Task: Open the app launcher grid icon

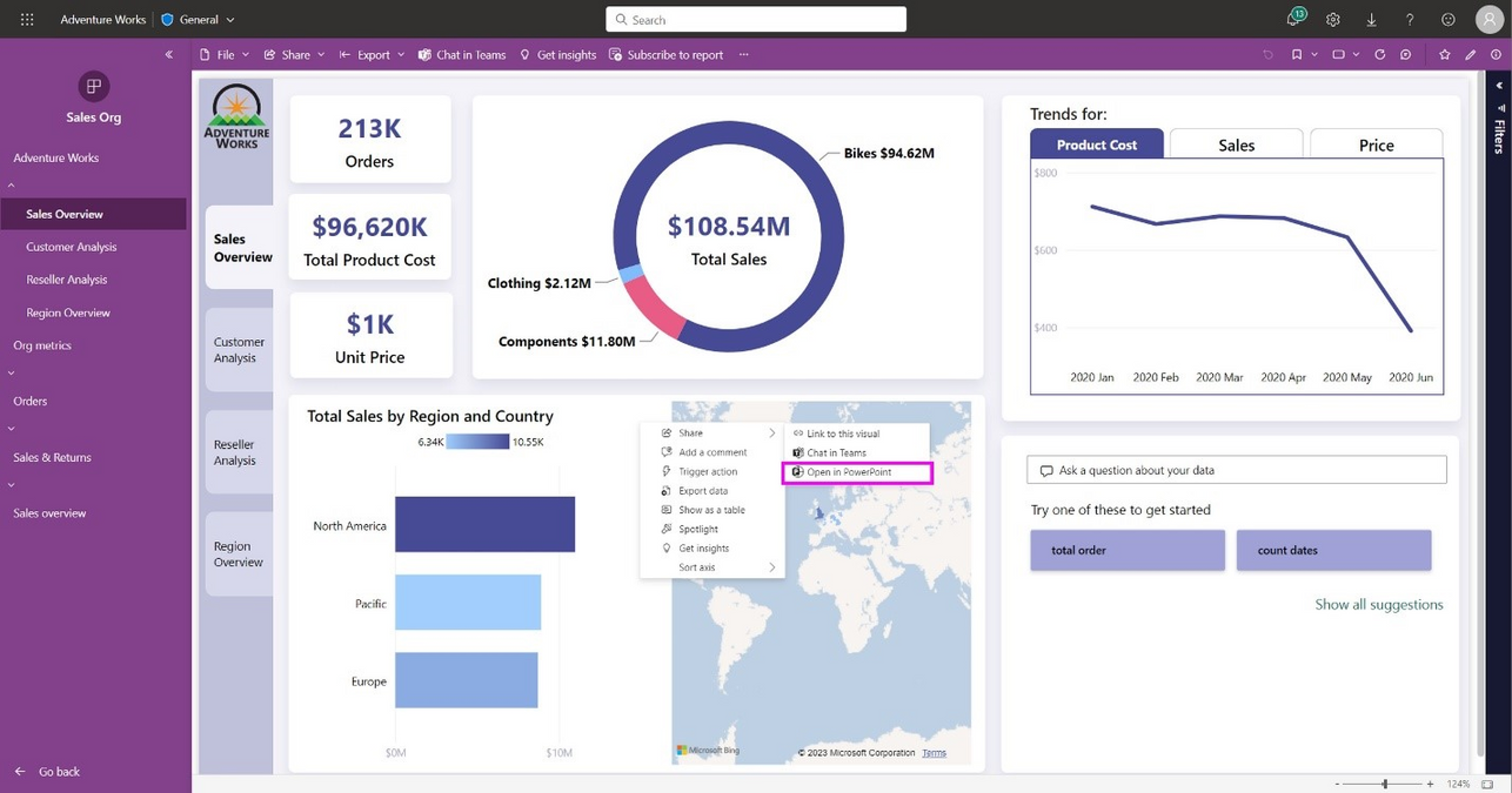Action: (x=27, y=19)
